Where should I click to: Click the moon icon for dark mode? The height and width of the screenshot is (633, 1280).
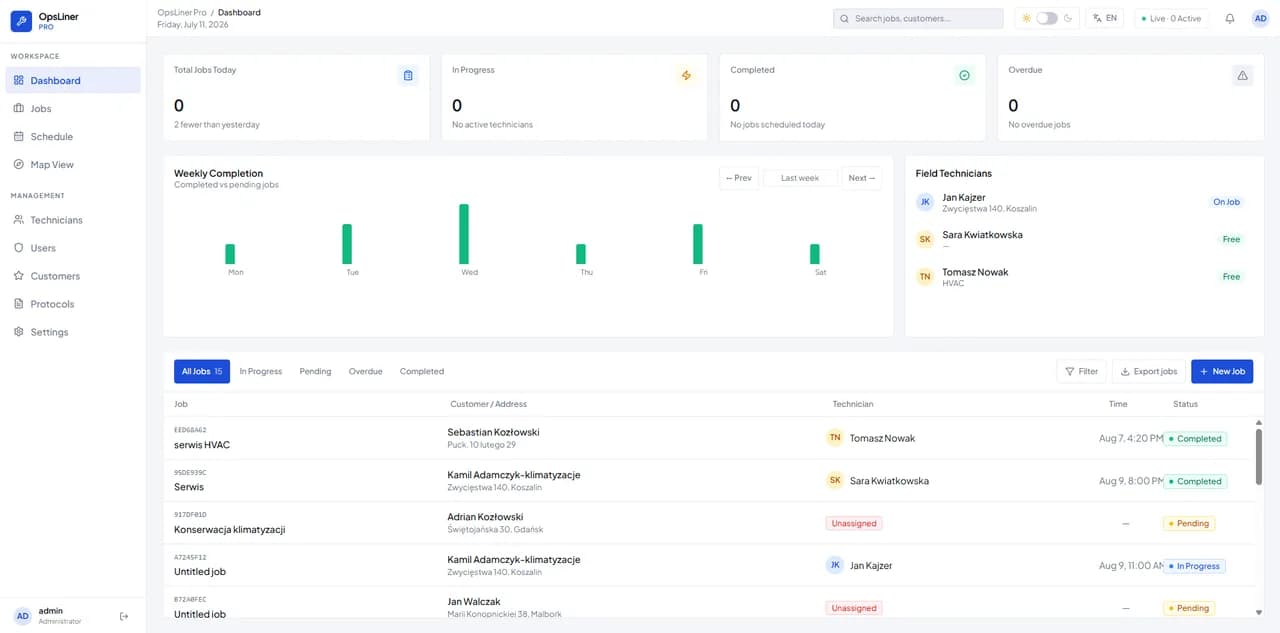pyautogui.click(x=1068, y=18)
